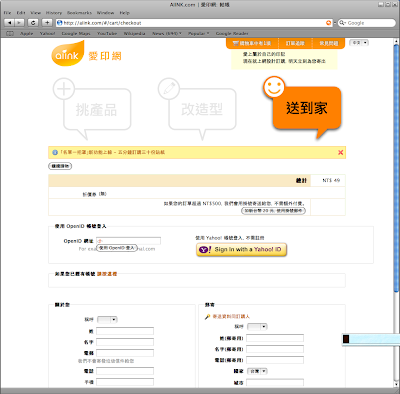Click the alink orange leaf logo
The width and height of the screenshot is (400, 394).
68,53
